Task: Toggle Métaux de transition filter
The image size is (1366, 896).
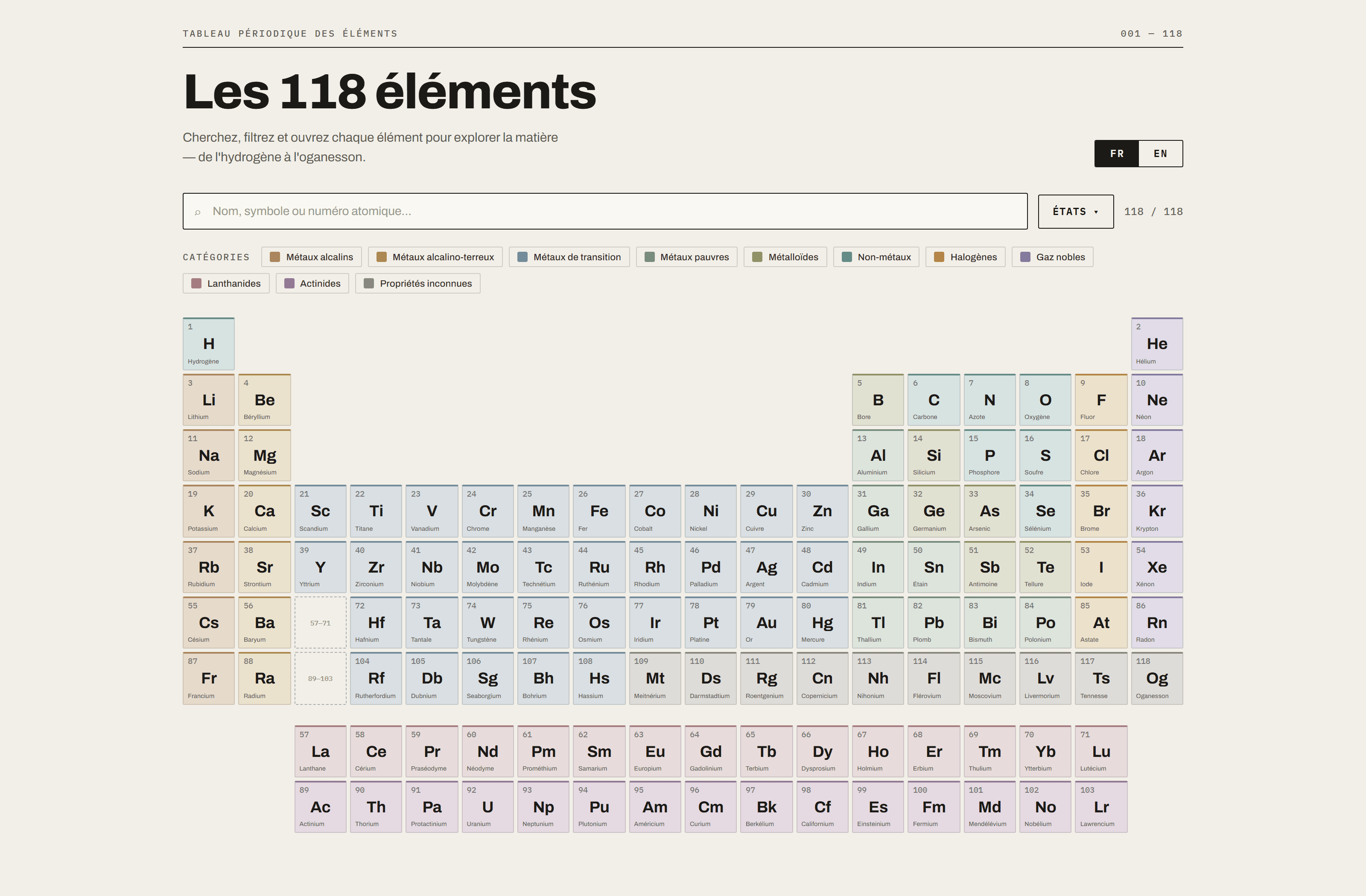Action: [x=569, y=257]
